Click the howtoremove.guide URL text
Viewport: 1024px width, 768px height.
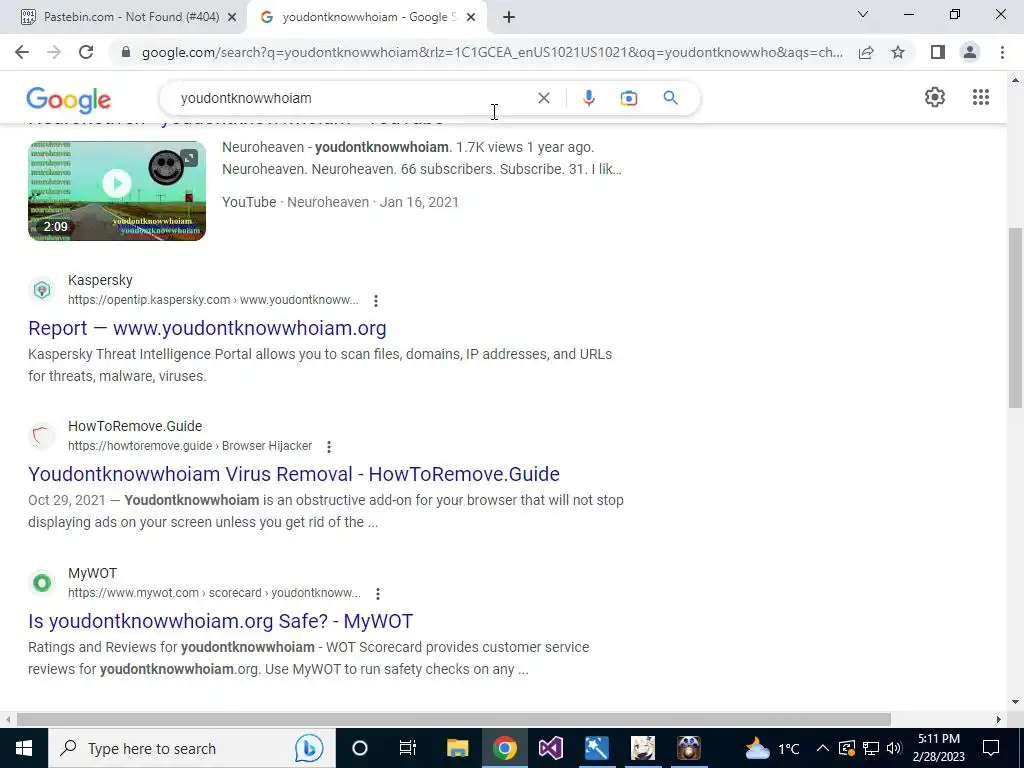[x=190, y=446]
